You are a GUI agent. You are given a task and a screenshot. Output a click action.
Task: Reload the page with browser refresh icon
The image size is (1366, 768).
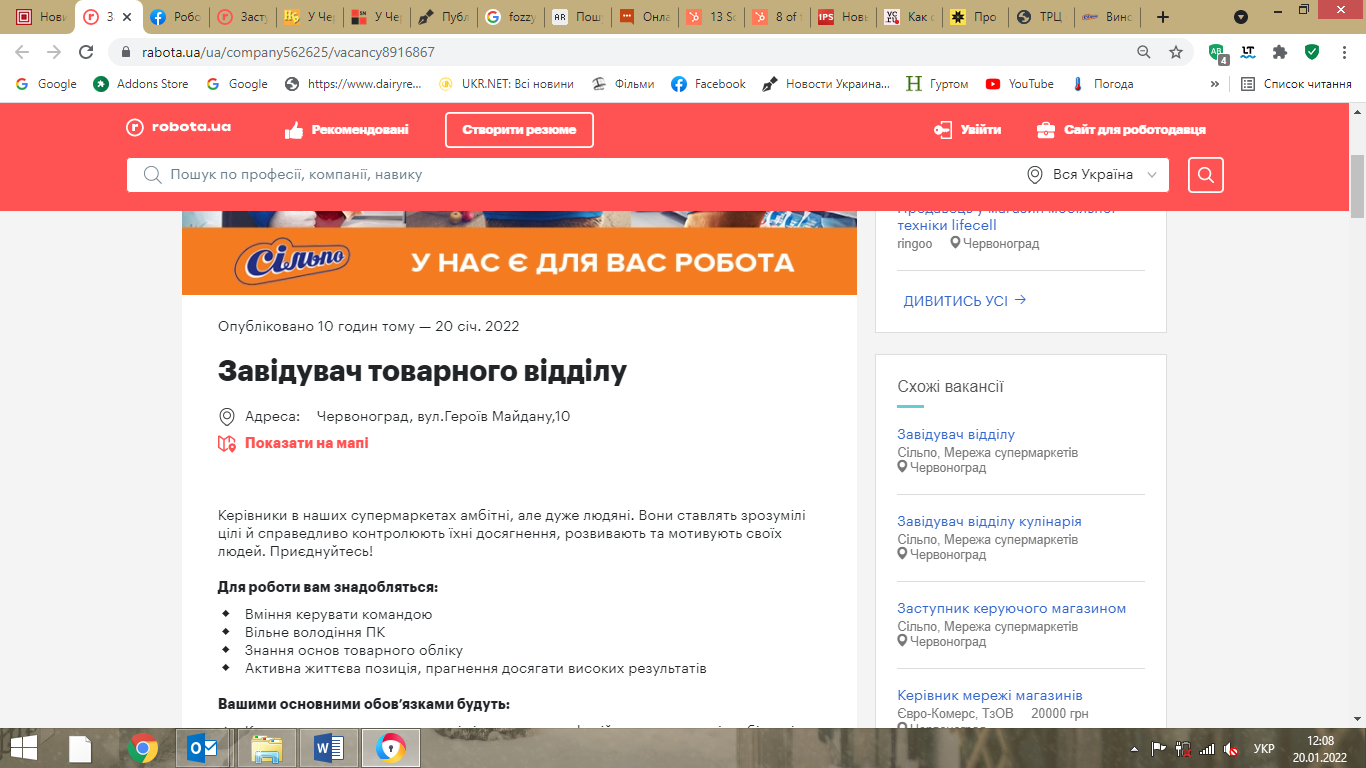coord(87,52)
